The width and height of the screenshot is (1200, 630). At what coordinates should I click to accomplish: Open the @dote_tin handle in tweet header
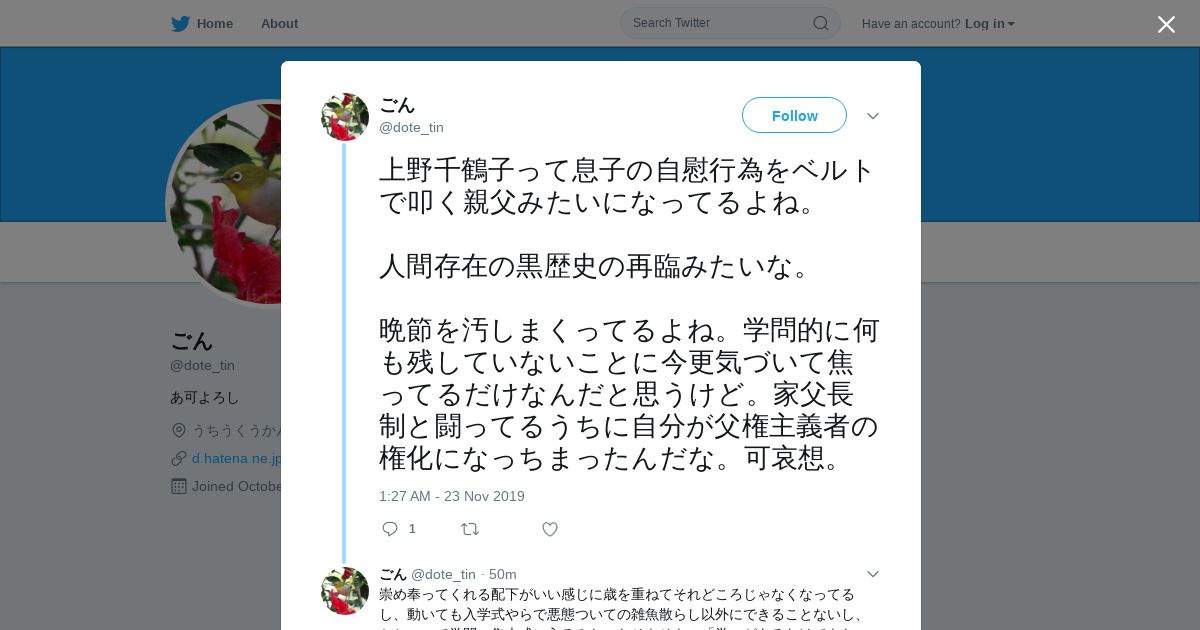point(411,127)
